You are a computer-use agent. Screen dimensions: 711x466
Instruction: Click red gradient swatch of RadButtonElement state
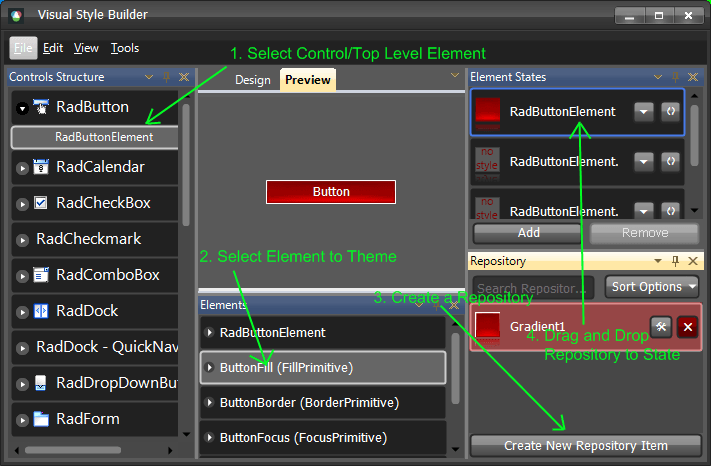pyautogui.click(x=487, y=112)
